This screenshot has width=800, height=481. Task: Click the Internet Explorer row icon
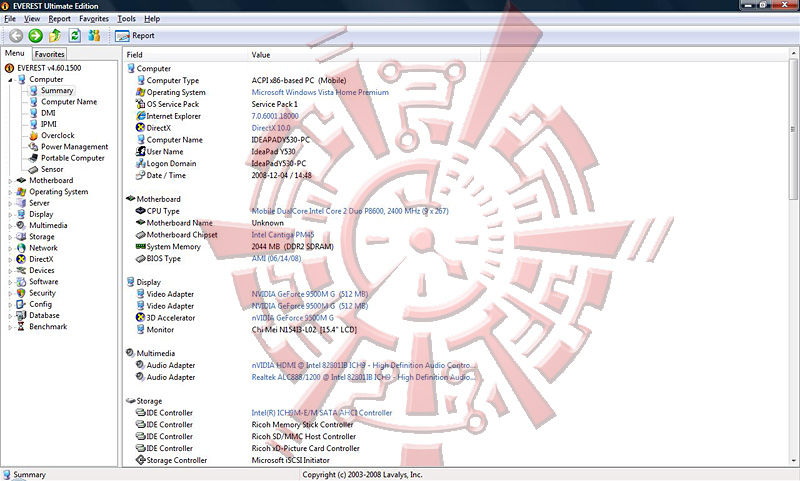[x=140, y=116]
